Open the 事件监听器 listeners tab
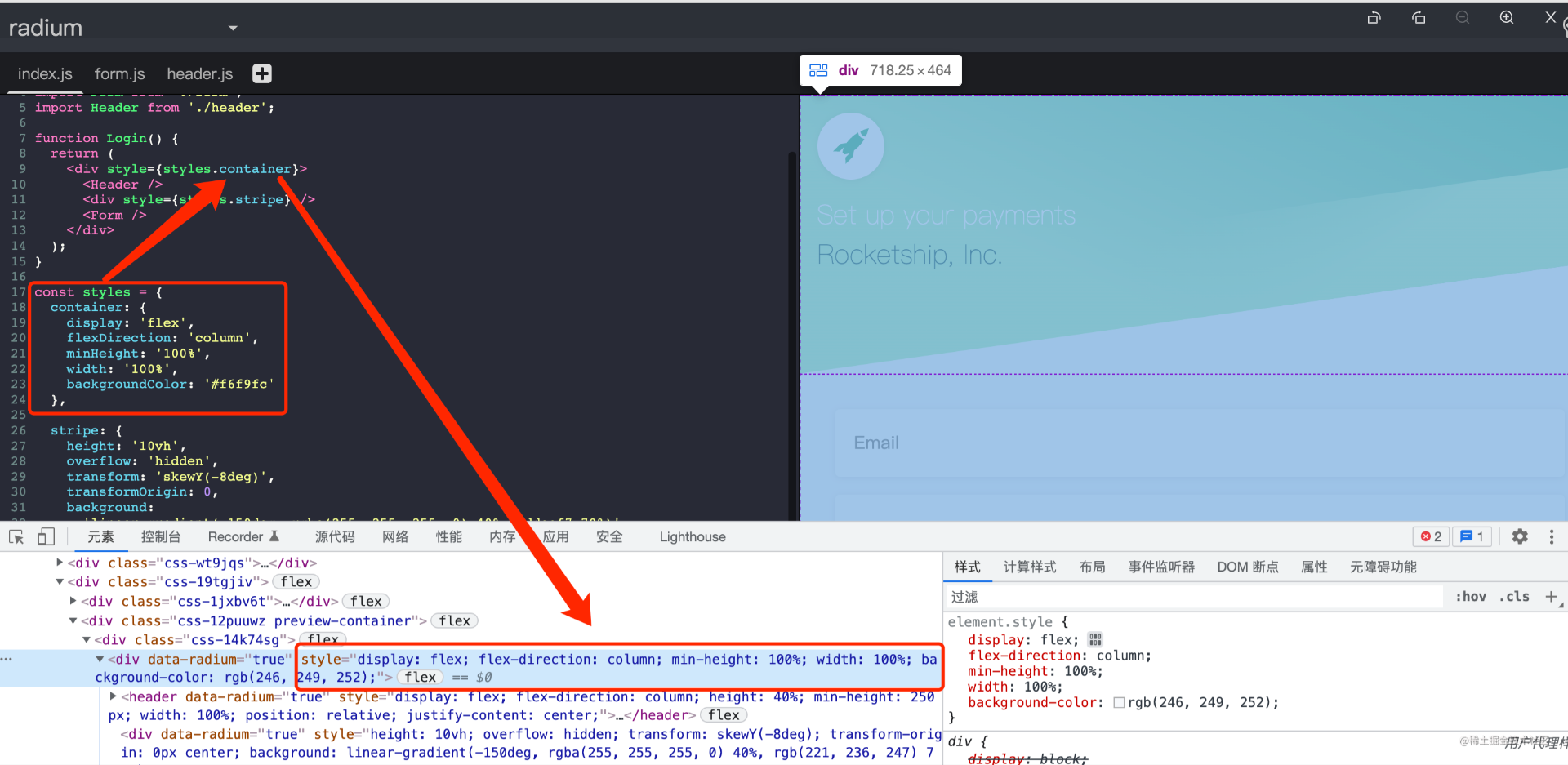 (x=1161, y=567)
